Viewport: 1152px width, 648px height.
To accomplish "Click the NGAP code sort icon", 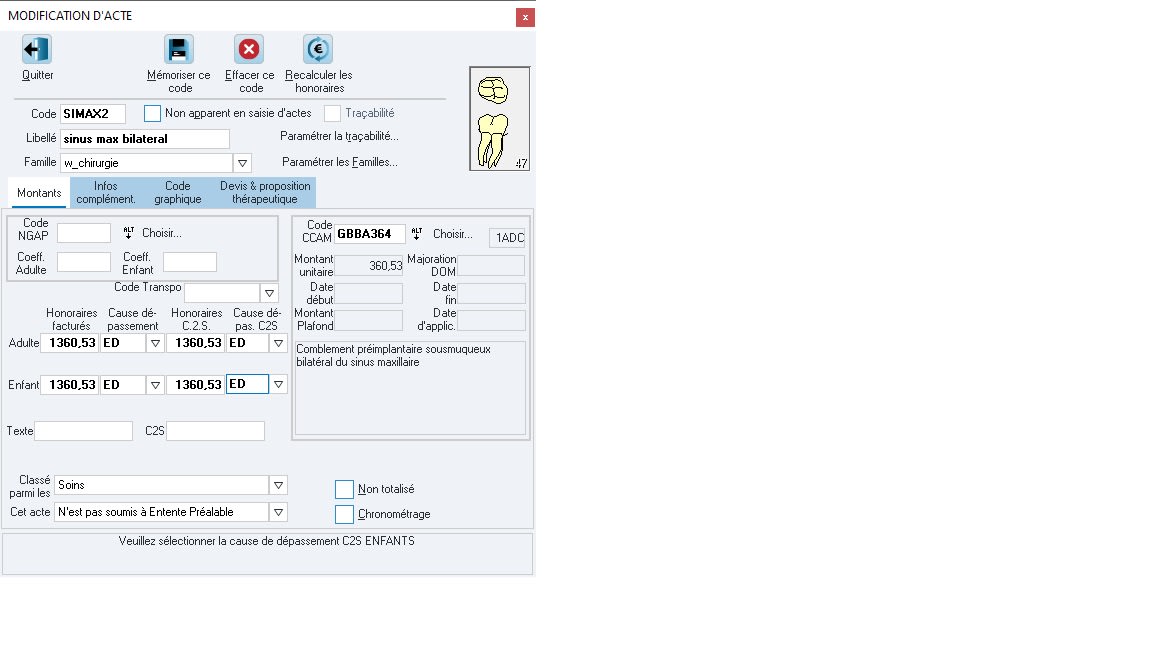I will (x=128, y=233).
